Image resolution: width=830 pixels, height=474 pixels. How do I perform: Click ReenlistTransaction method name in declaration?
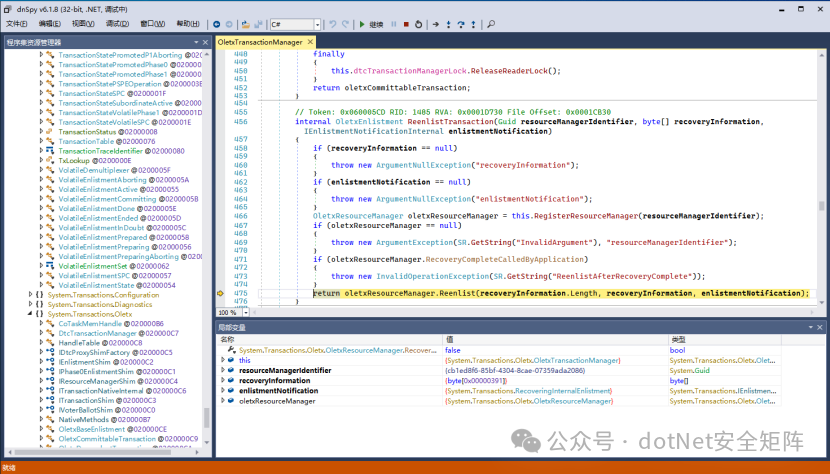[x=449, y=121]
